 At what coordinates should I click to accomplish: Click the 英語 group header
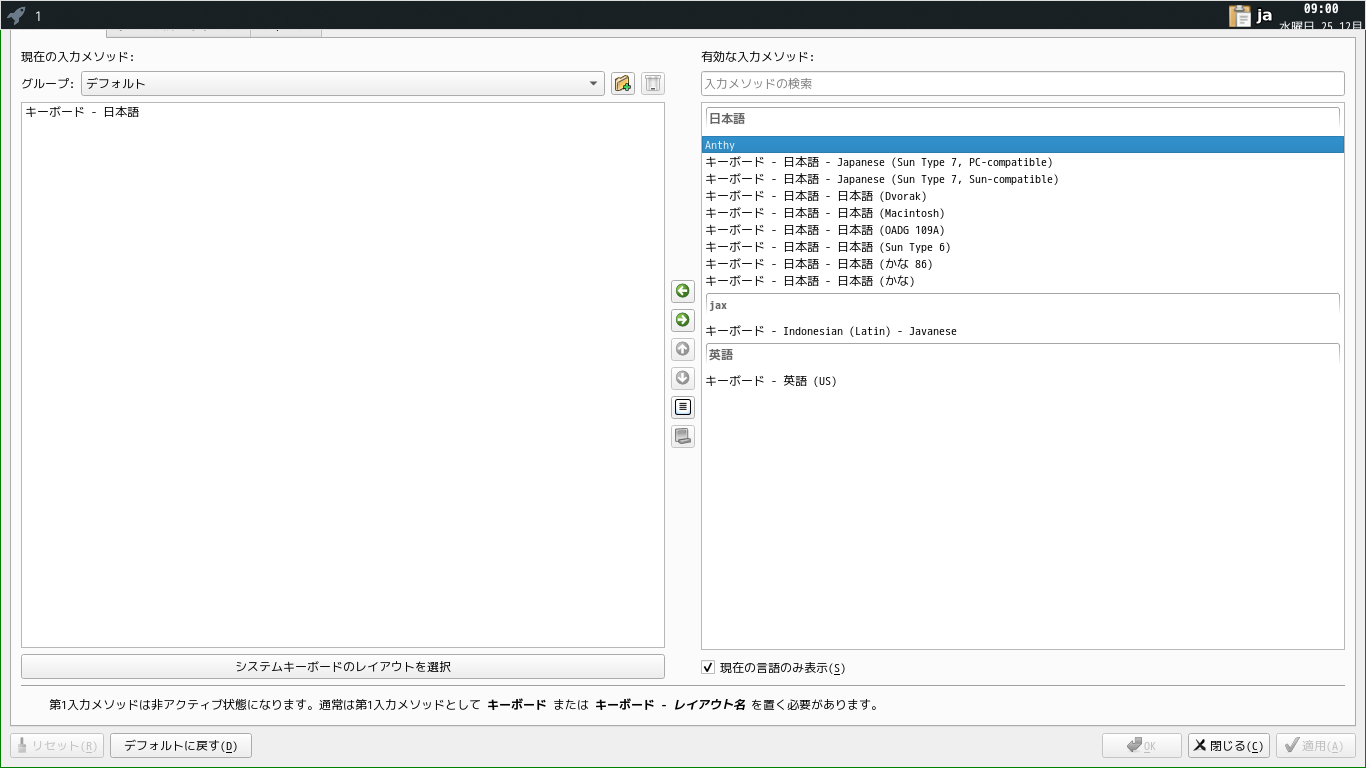1022,355
